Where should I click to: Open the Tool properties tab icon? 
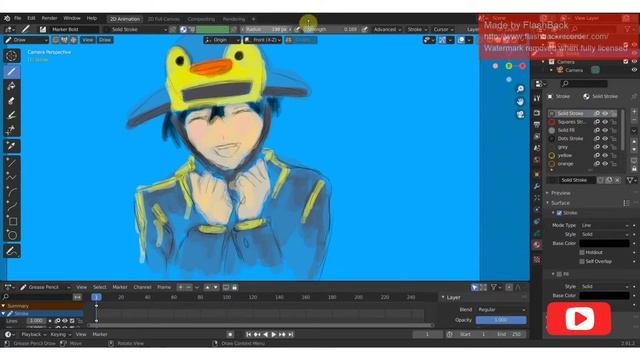tap(537, 98)
